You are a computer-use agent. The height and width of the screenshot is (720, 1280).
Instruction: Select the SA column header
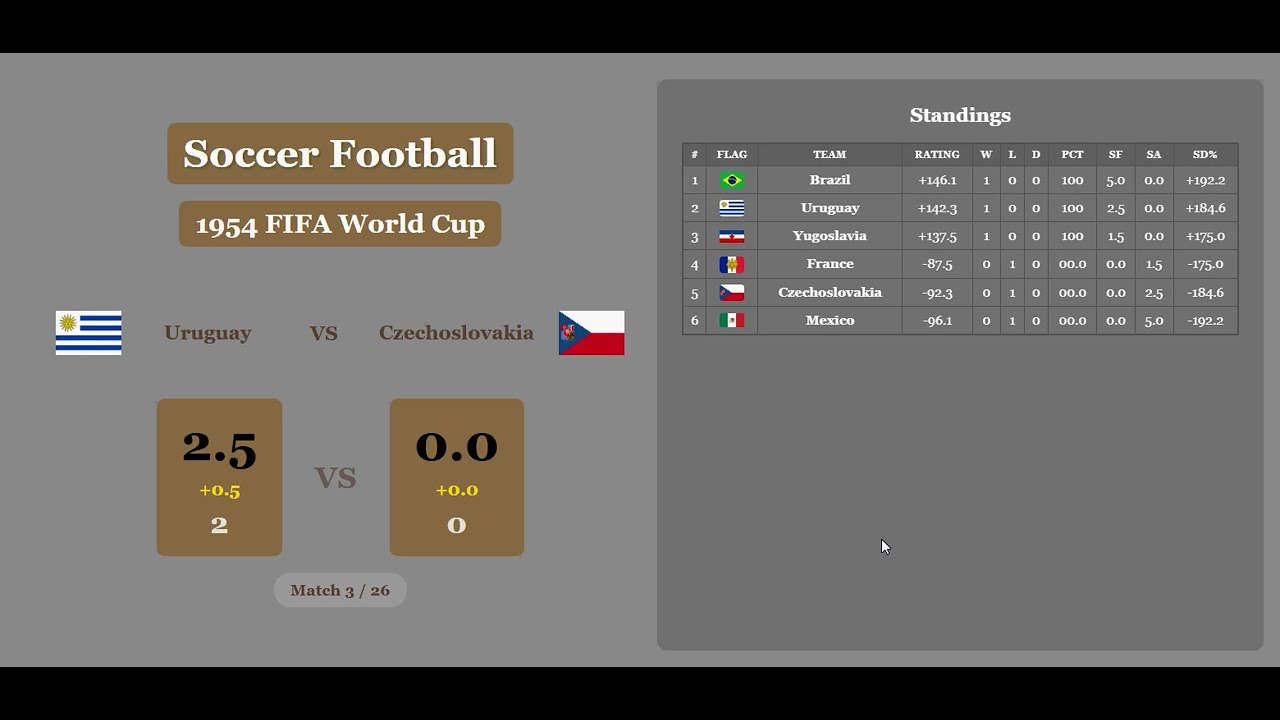pos(1154,155)
